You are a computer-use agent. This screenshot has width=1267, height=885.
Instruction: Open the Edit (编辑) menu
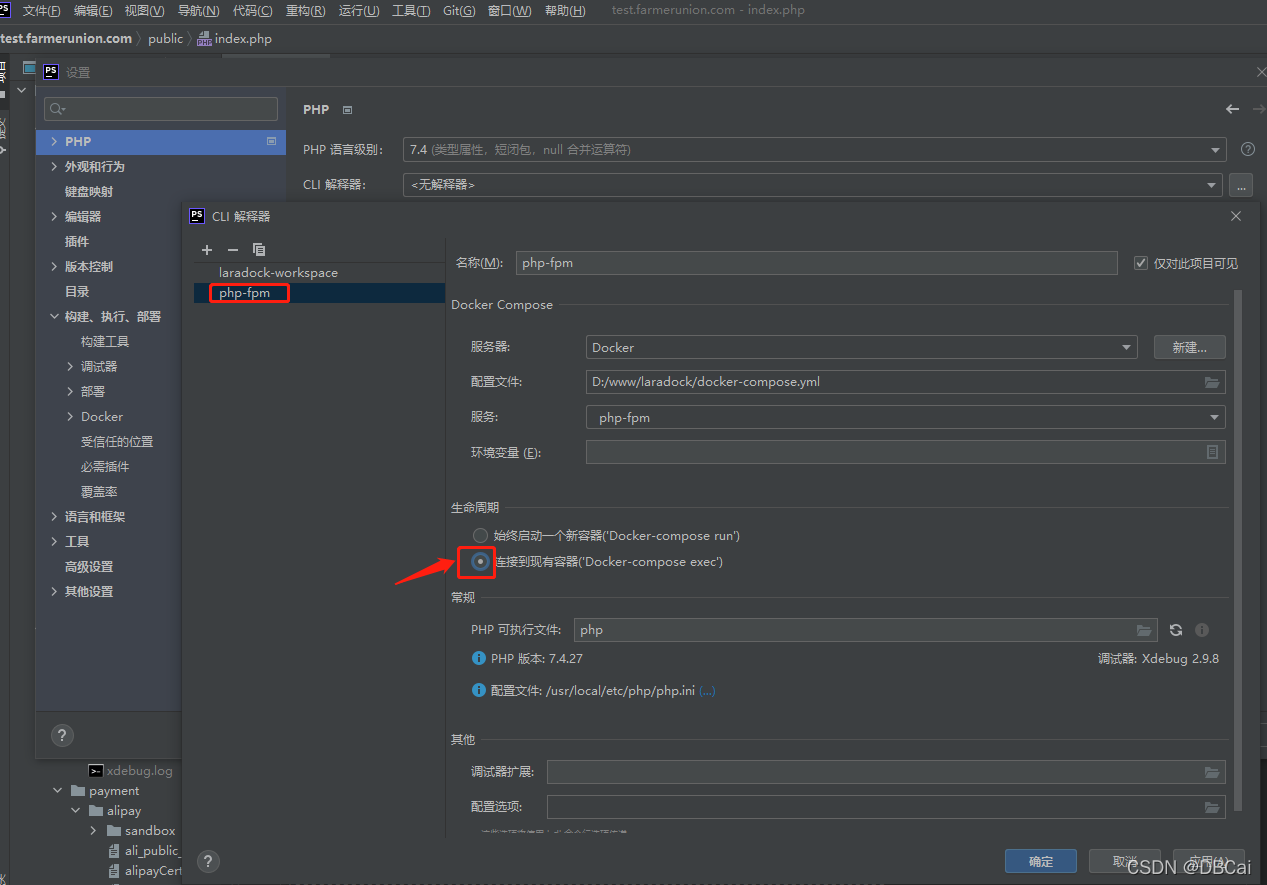click(x=93, y=10)
